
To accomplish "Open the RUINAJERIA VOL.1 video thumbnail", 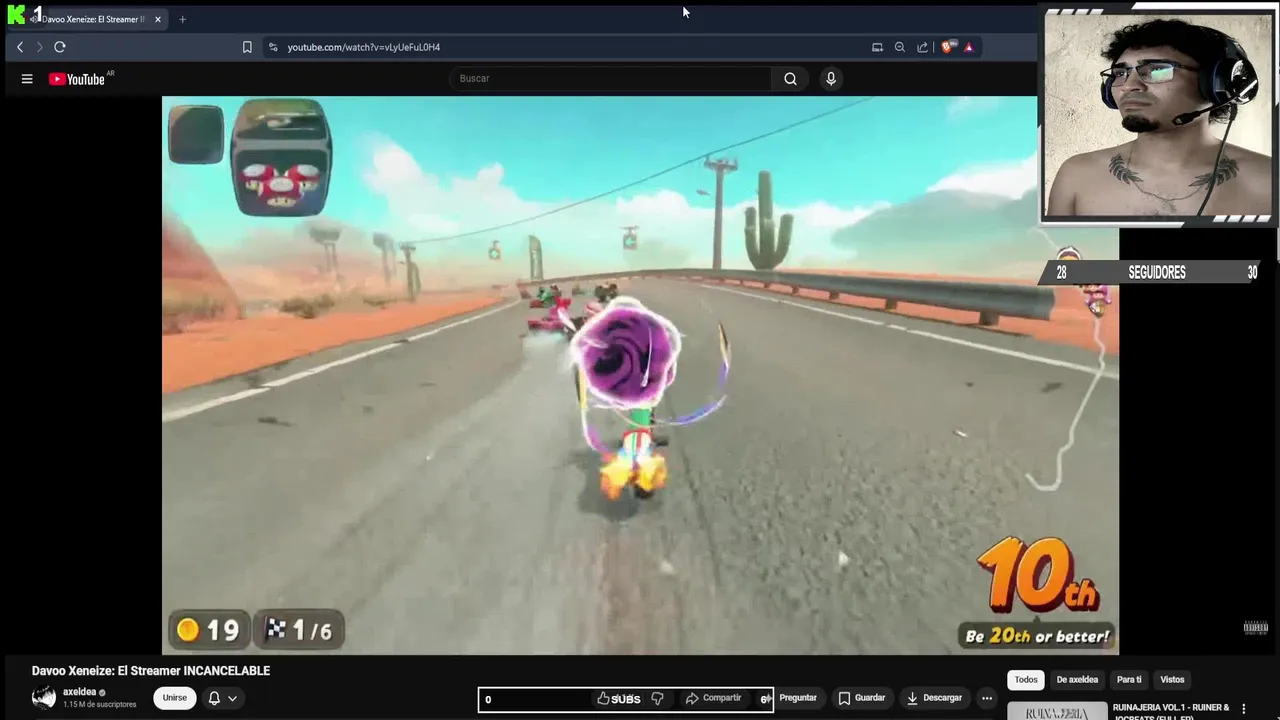I will tap(1057, 711).
